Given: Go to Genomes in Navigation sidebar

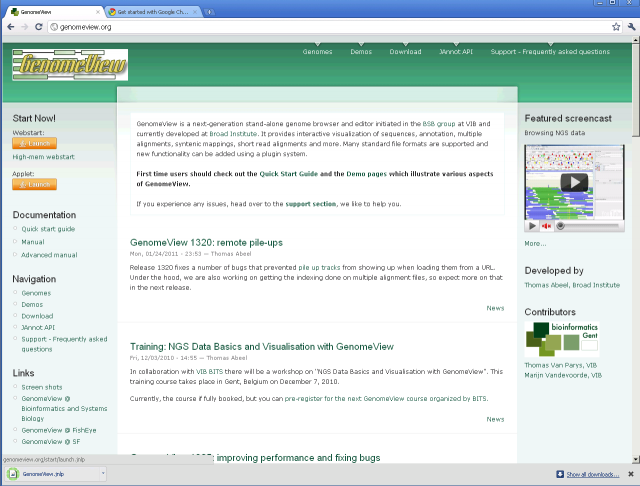Looking at the screenshot, I should 36,293.
